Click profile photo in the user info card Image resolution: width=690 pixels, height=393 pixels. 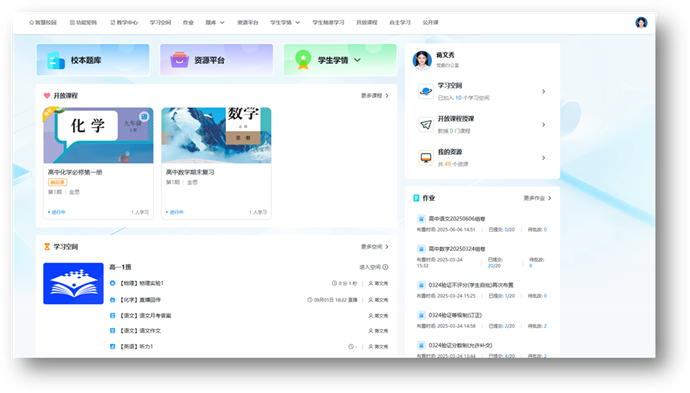point(422,60)
